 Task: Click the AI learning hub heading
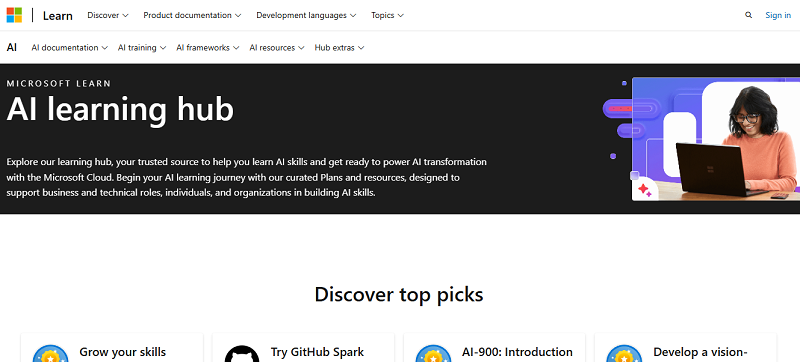pos(120,109)
